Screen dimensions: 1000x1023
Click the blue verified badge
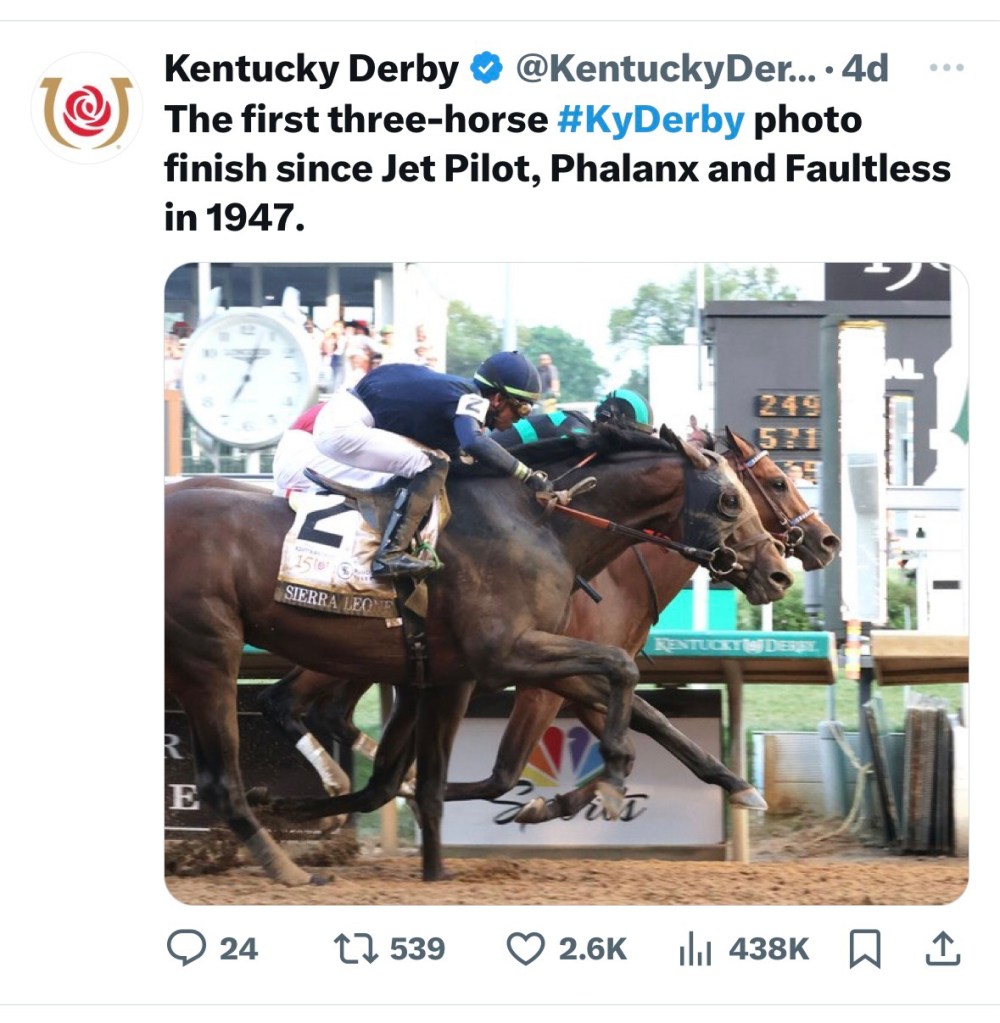(x=486, y=69)
